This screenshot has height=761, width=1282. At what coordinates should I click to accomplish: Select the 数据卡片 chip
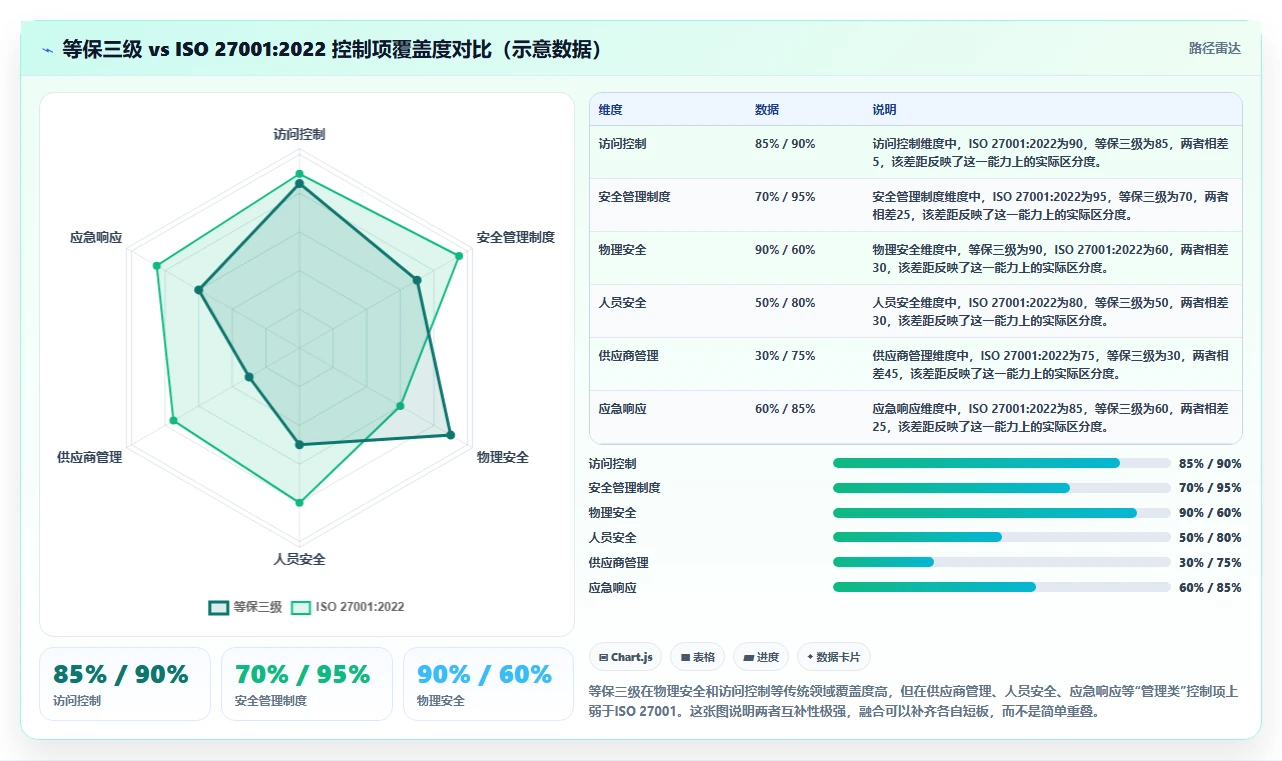coord(834,657)
